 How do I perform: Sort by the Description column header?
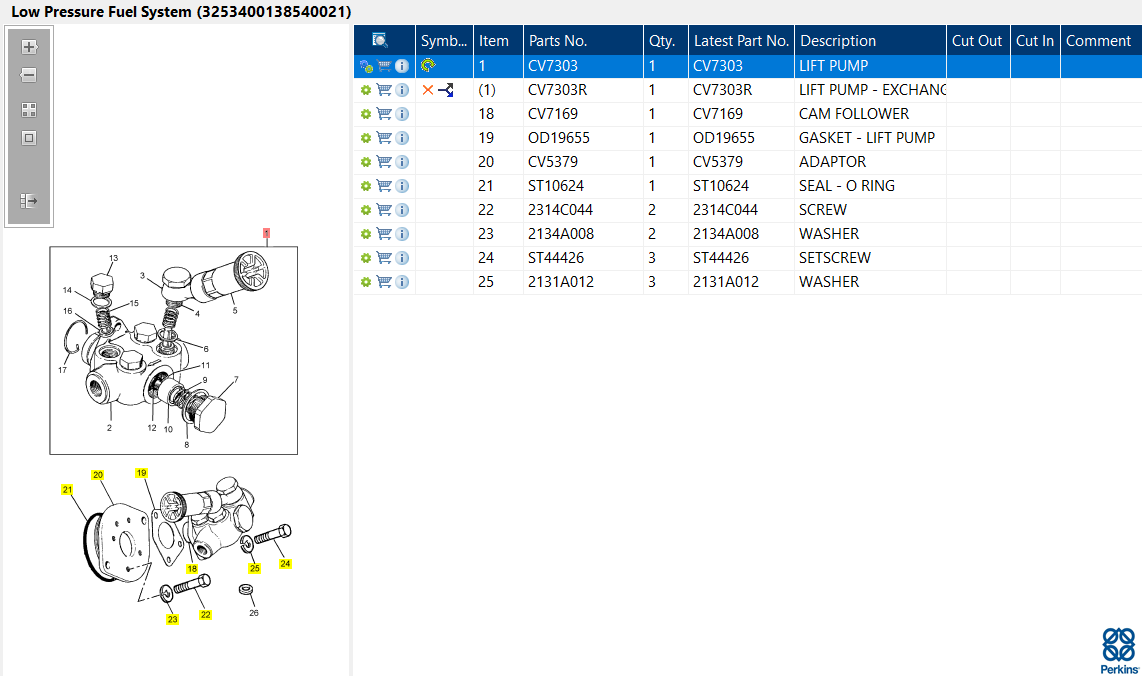pyautogui.click(x=870, y=41)
